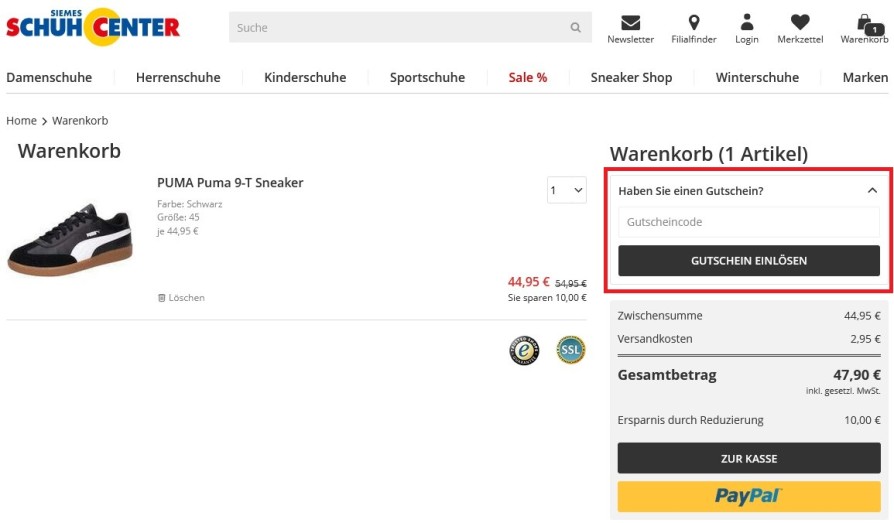Image resolution: width=894 pixels, height=523 pixels.
Task: Click the search magnifier icon
Action: click(x=575, y=28)
